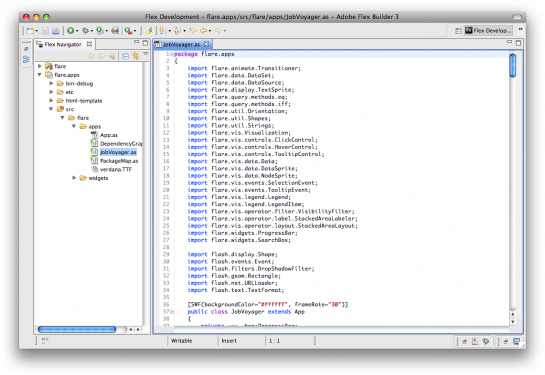Click the small fast view icon above Outline
The image size is (545, 375).
[26, 49]
